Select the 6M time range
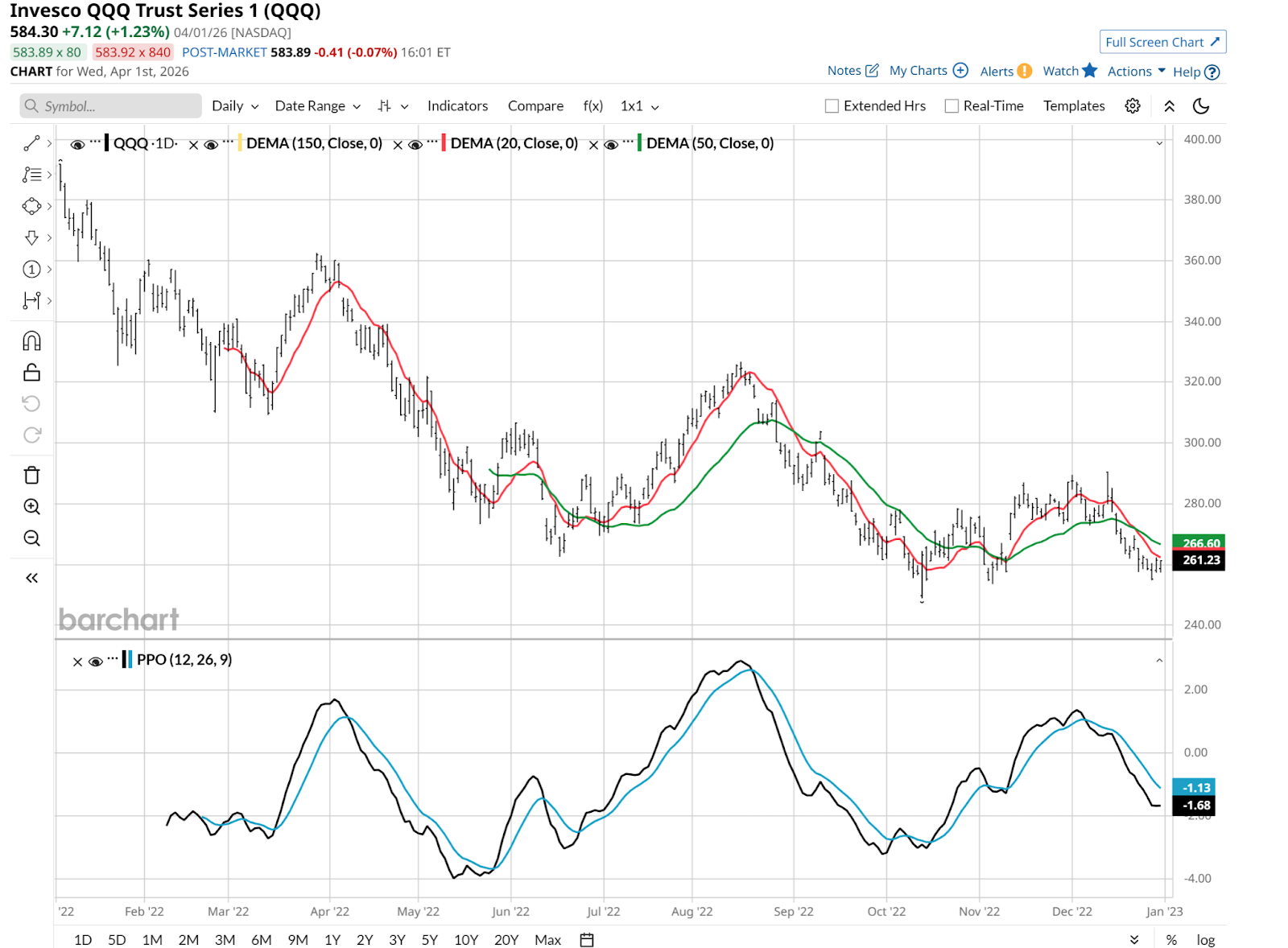 click(x=262, y=940)
